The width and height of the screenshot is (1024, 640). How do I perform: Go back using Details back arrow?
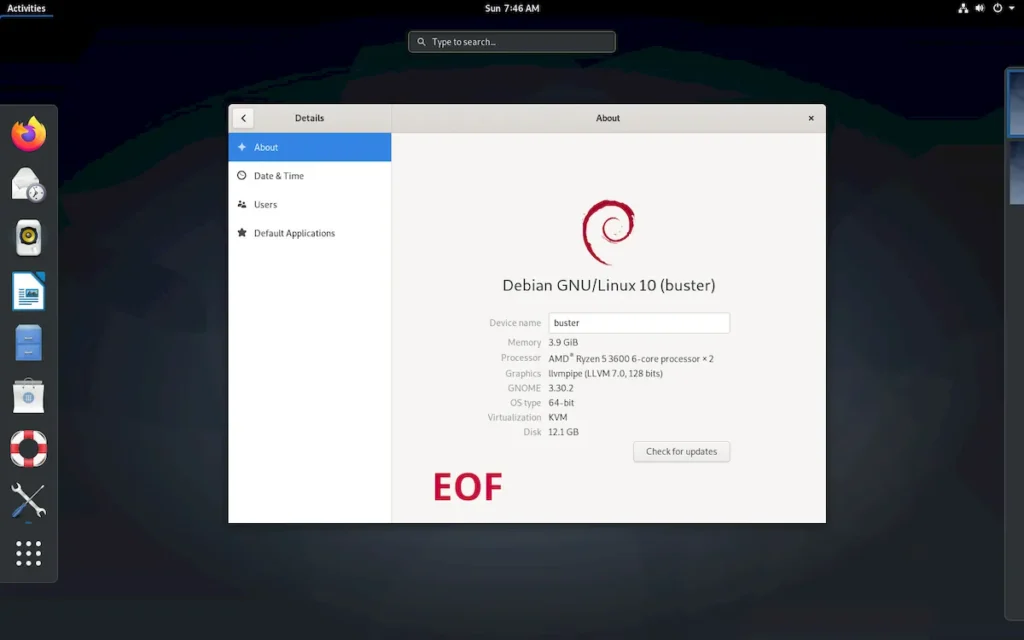[244, 118]
